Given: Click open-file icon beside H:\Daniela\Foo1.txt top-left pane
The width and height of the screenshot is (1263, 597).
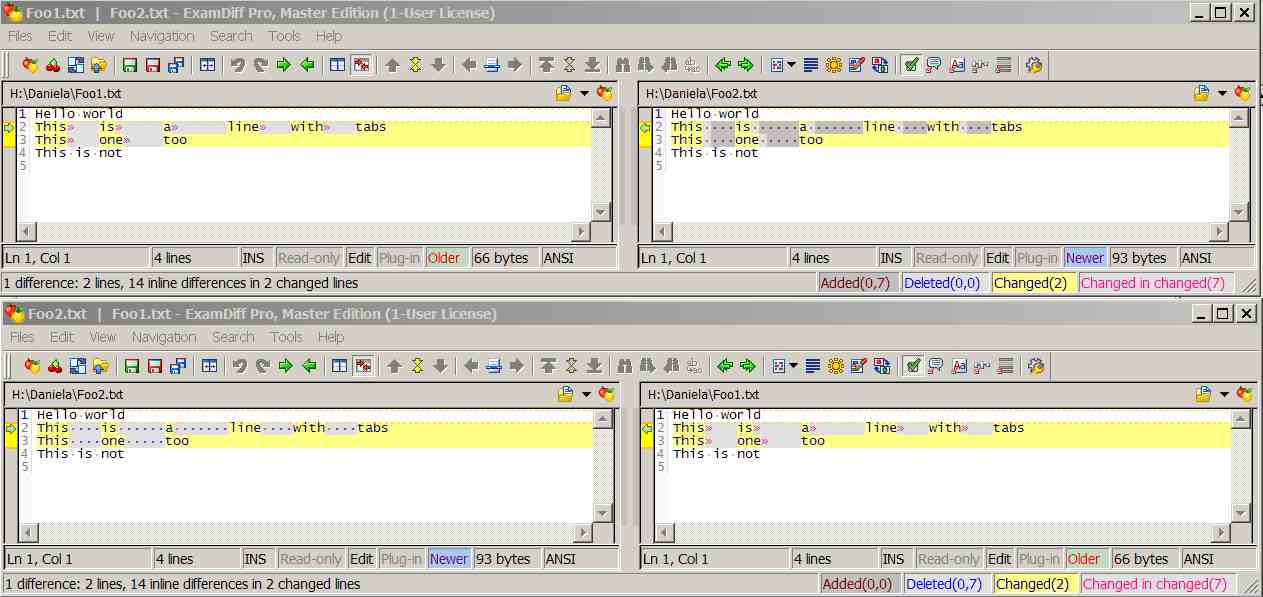Looking at the screenshot, I should click(x=564, y=93).
